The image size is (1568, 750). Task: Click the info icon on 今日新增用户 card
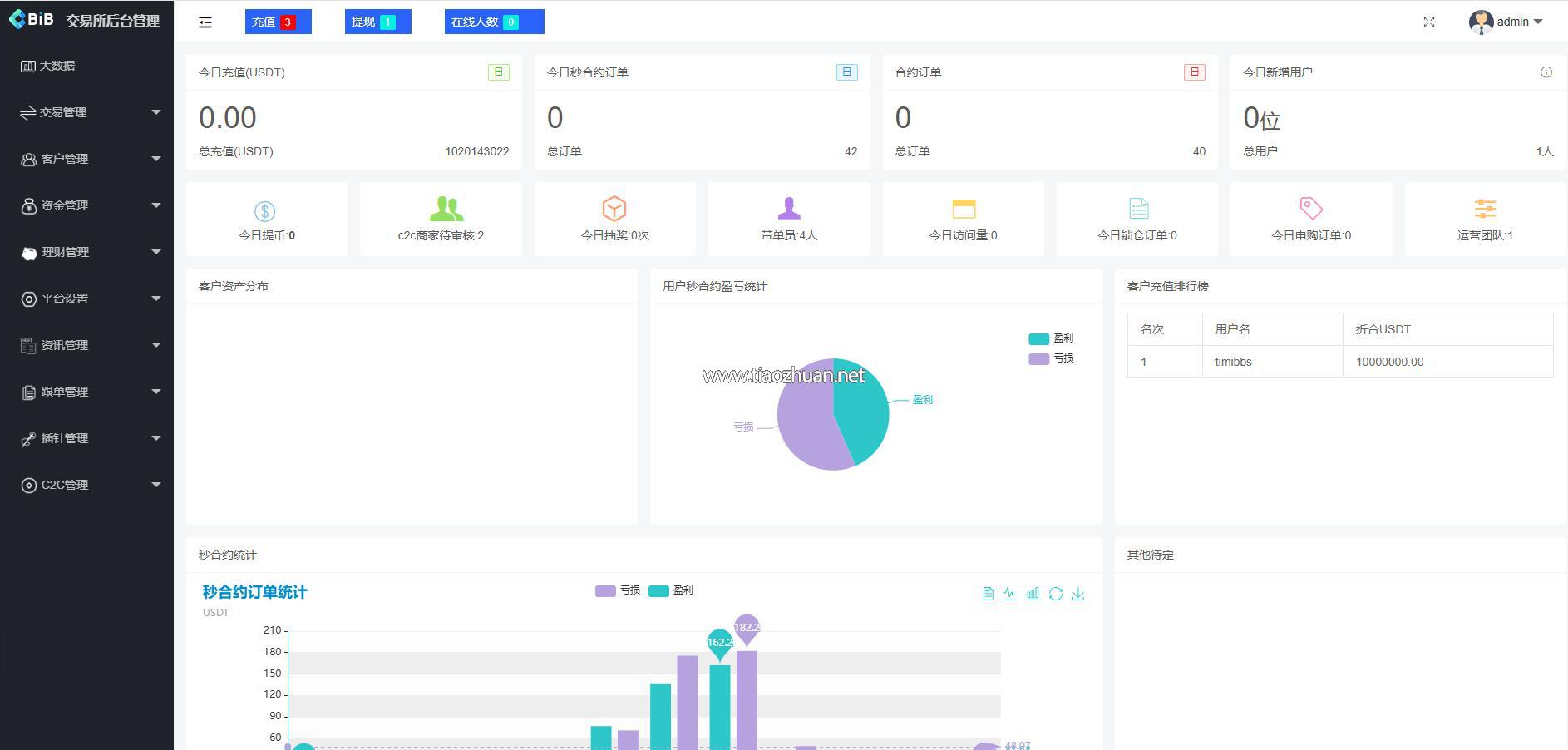(1546, 72)
